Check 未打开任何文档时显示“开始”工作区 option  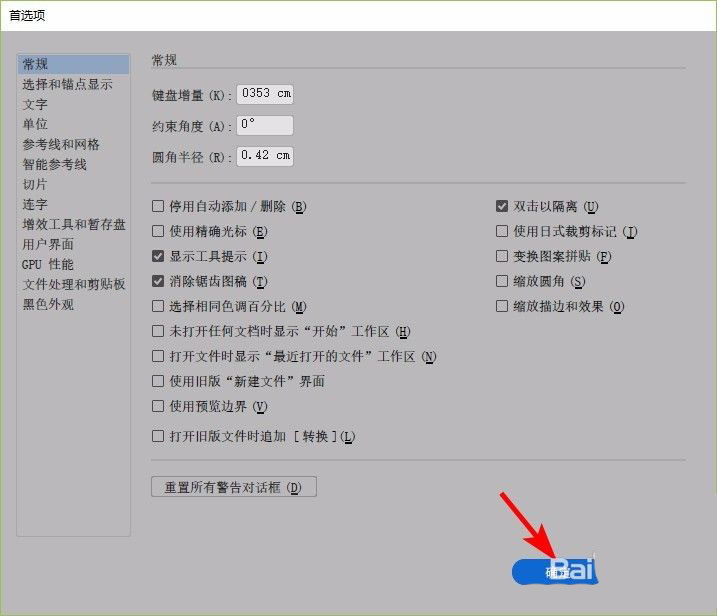pyautogui.click(x=158, y=331)
